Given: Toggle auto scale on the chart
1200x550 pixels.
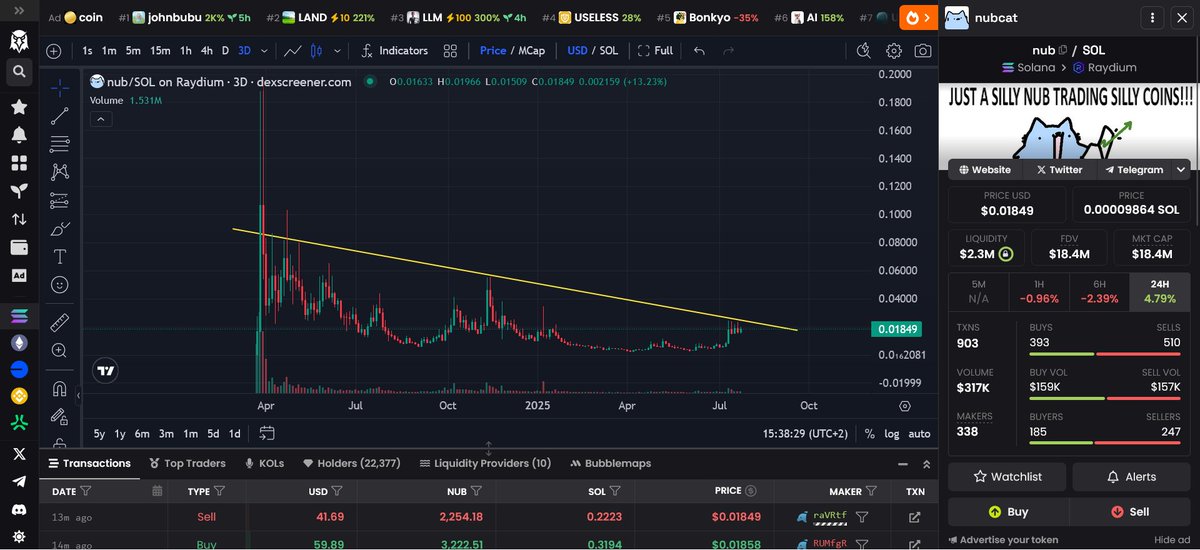Looking at the screenshot, I should (919, 434).
